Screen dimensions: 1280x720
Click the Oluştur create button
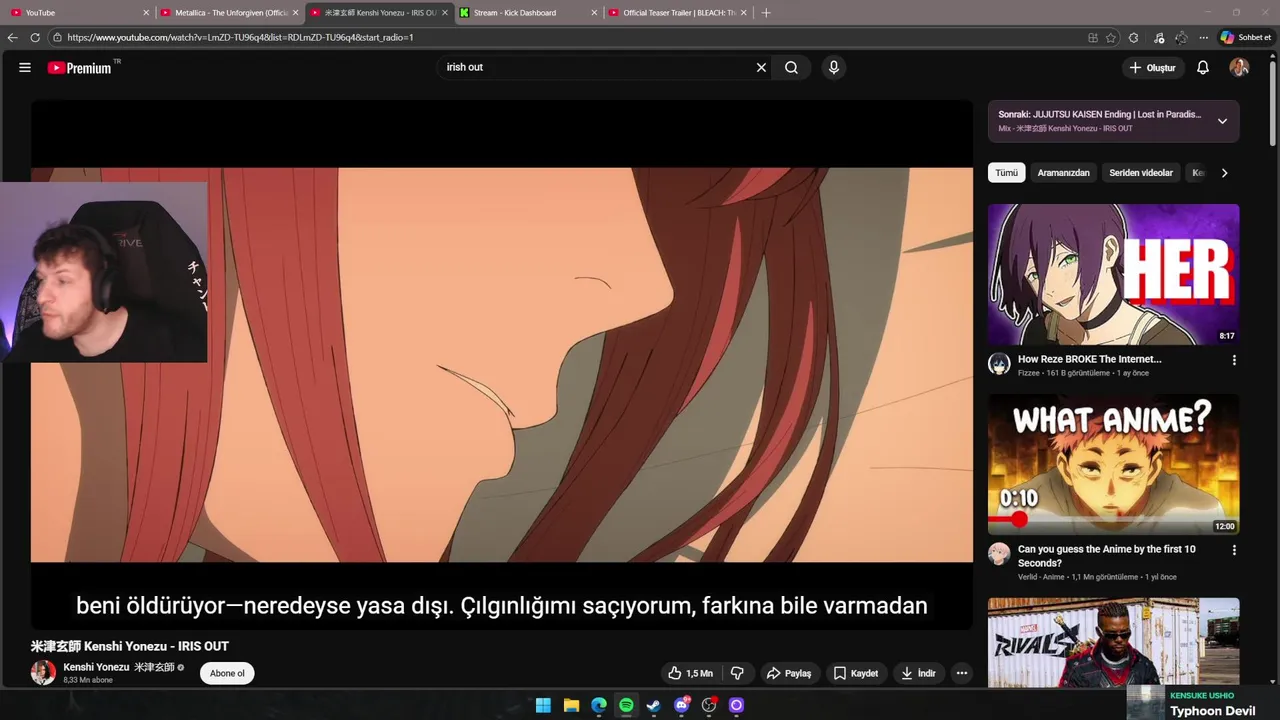(1152, 67)
